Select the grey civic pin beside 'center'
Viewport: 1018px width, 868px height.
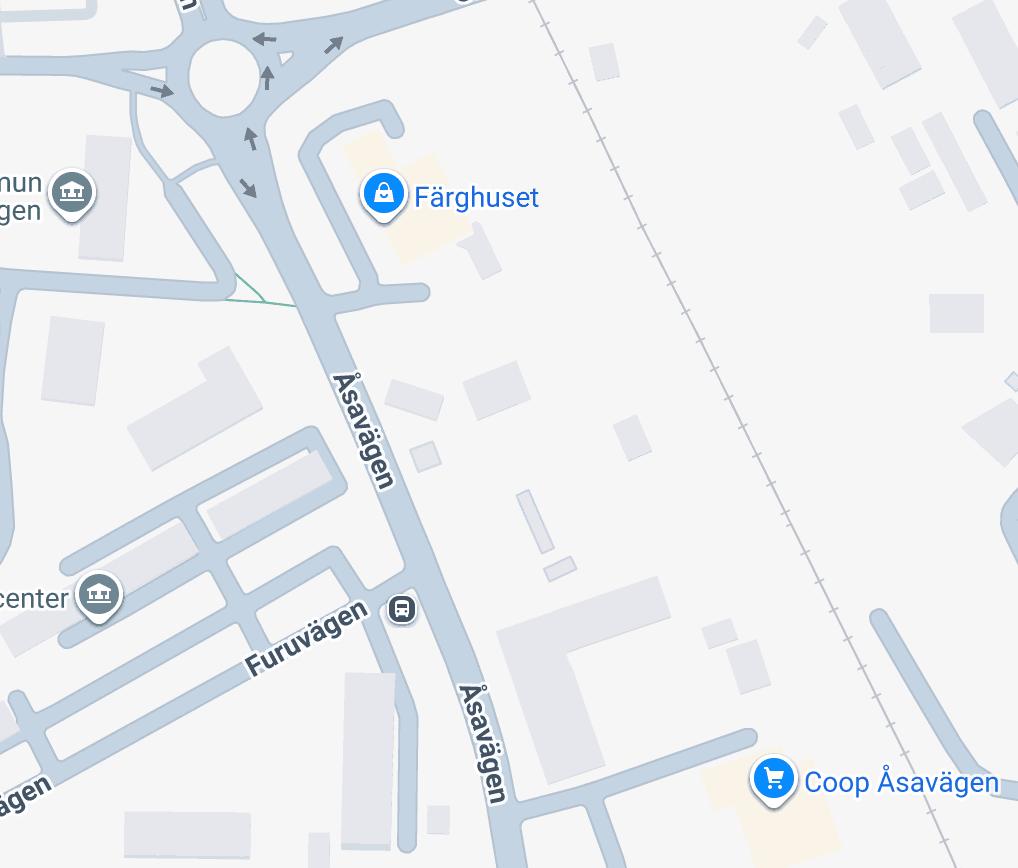coord(99,596)
